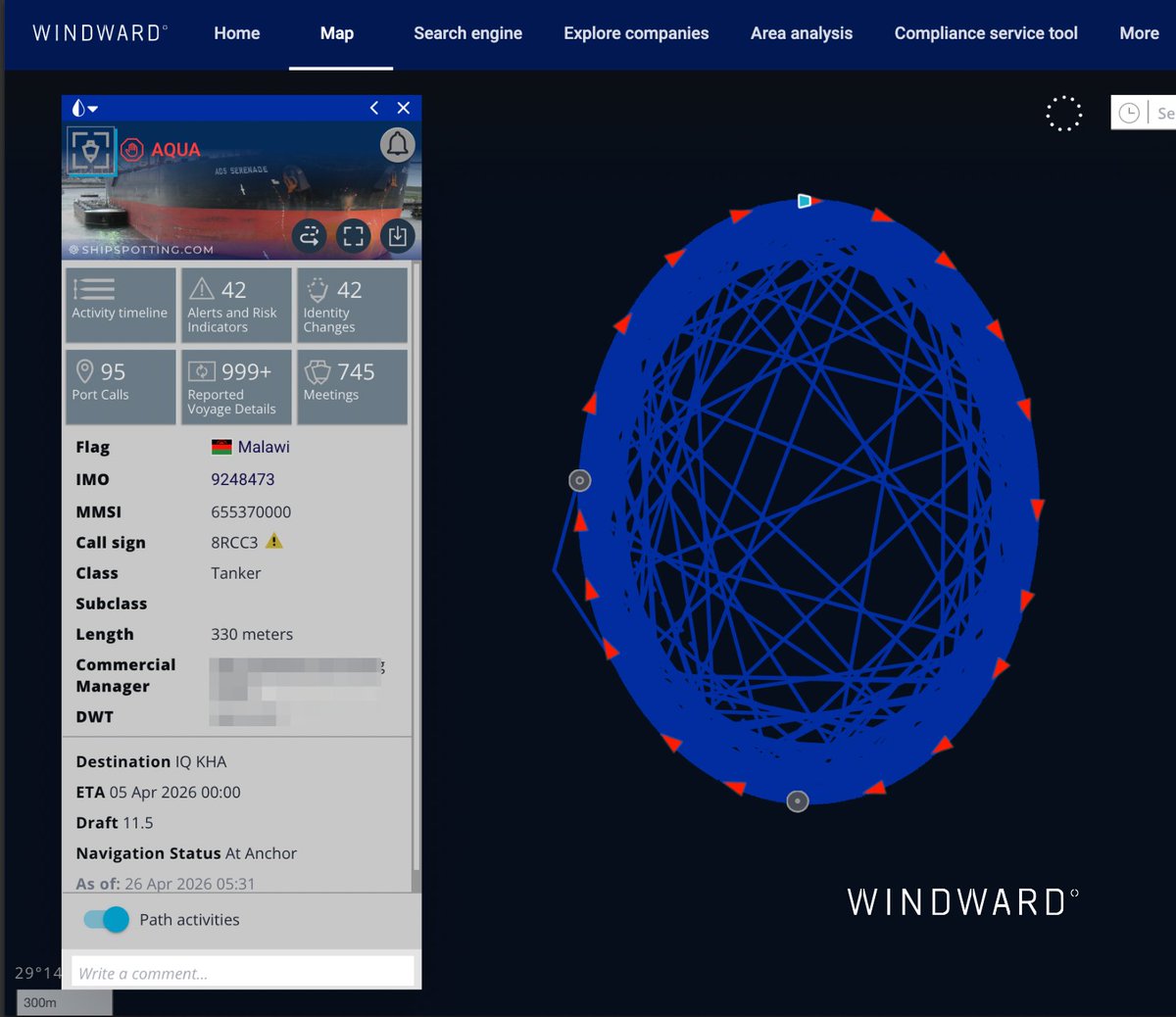Viewport: 1176px width, 1017px height.
Task: Click the Windward logo in header
Action: [x=100, y=33]
